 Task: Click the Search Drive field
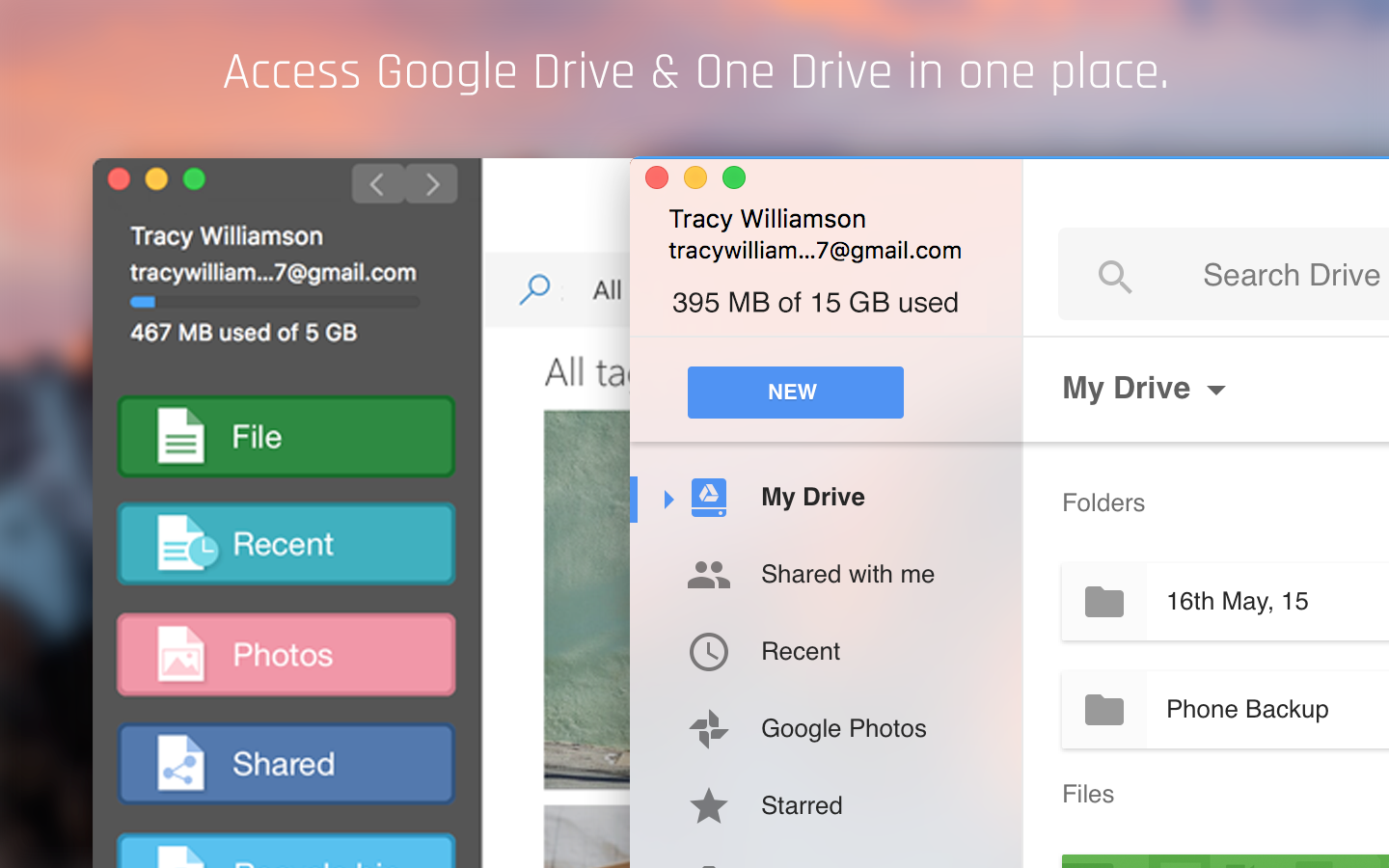point(1224,274)
